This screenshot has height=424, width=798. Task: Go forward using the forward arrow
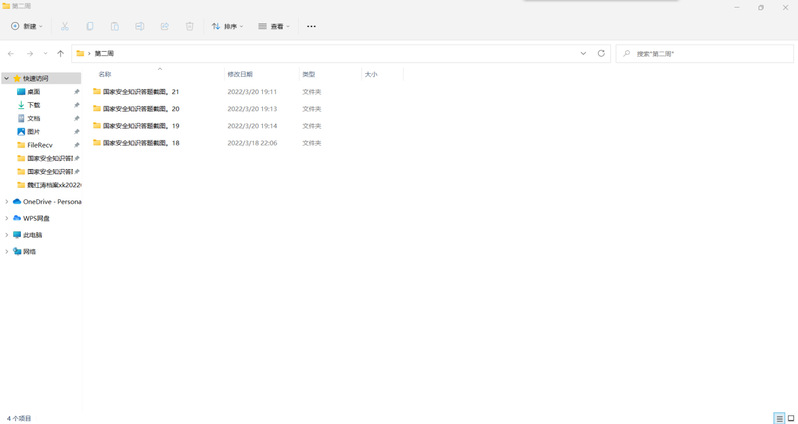tap(30, 53)
